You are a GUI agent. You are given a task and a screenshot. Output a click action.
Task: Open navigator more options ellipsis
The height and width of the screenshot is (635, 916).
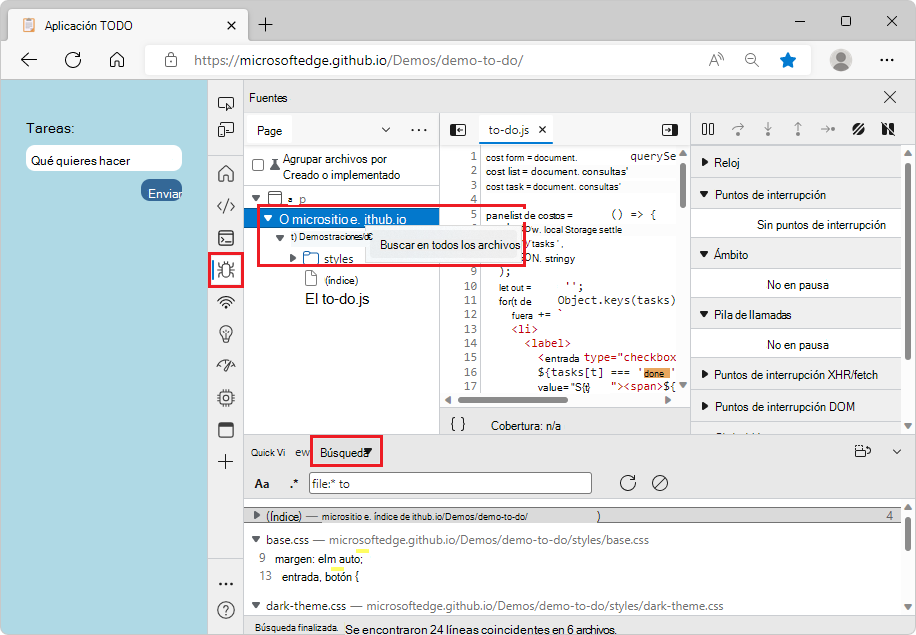[419, 130]
